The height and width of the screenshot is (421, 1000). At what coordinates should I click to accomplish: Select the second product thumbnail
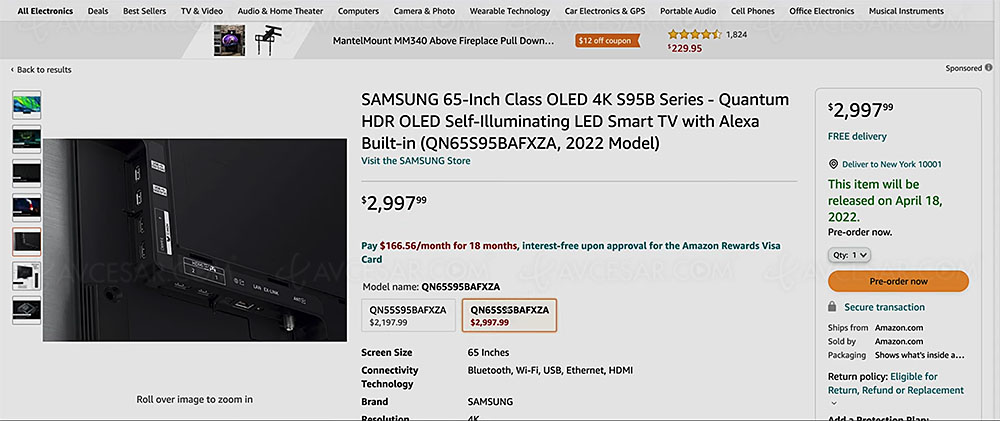tap(27, 139)
